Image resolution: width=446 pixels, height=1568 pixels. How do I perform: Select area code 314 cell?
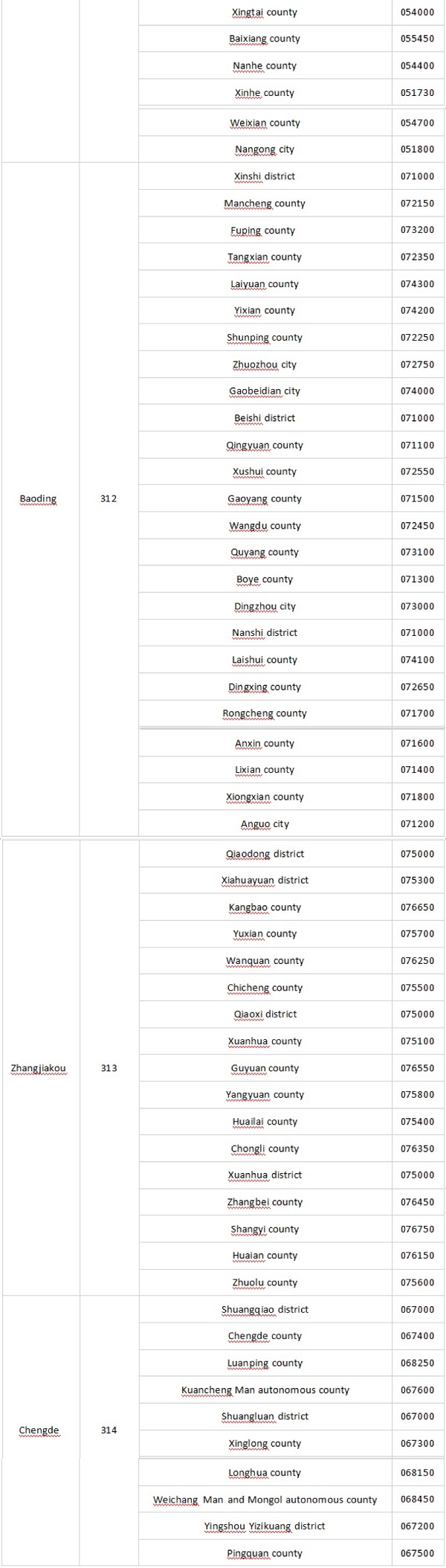(109, 1430)
